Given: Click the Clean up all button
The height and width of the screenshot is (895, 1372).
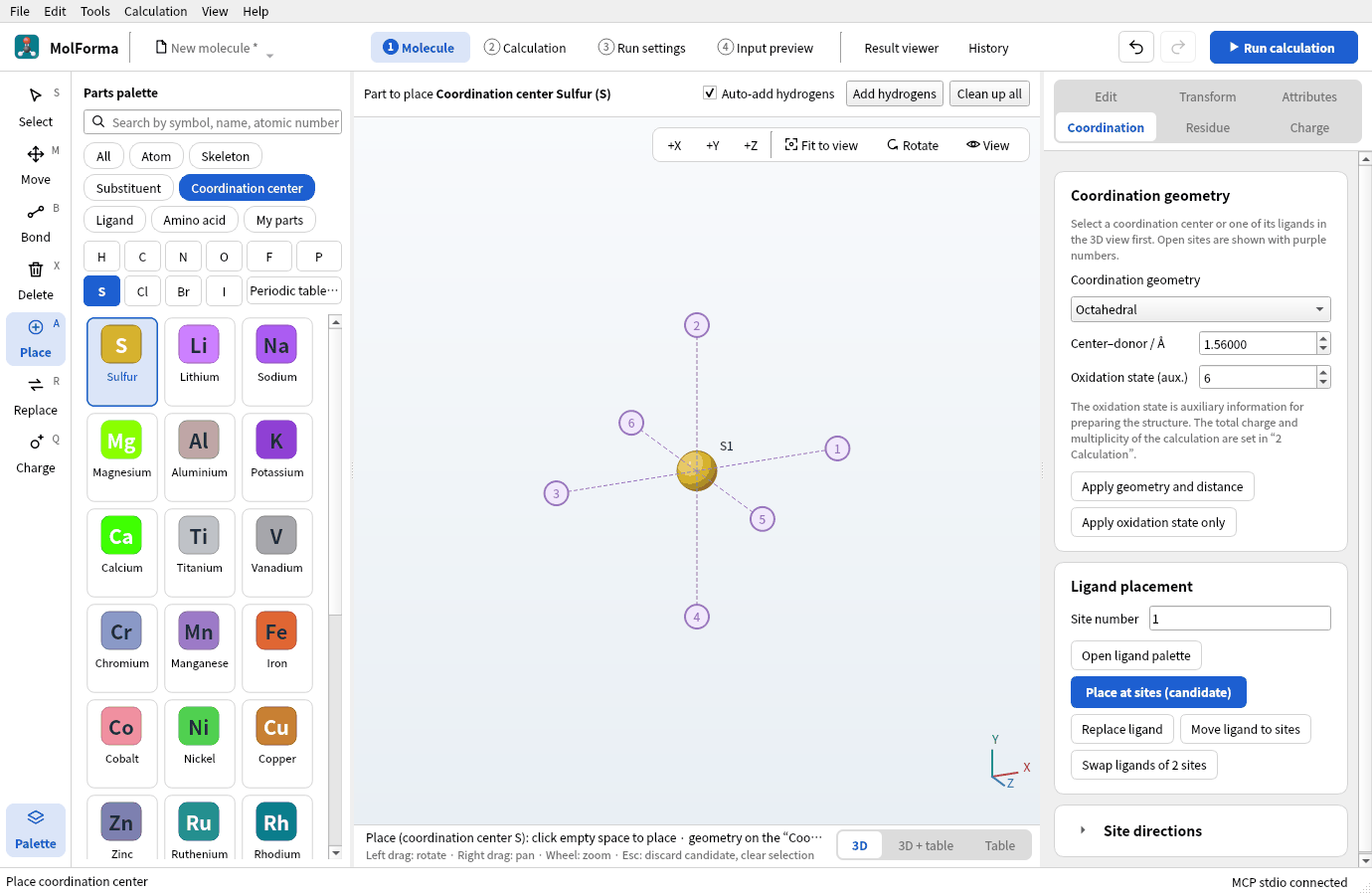Looking at the screenshot, I should pos(989,93).
